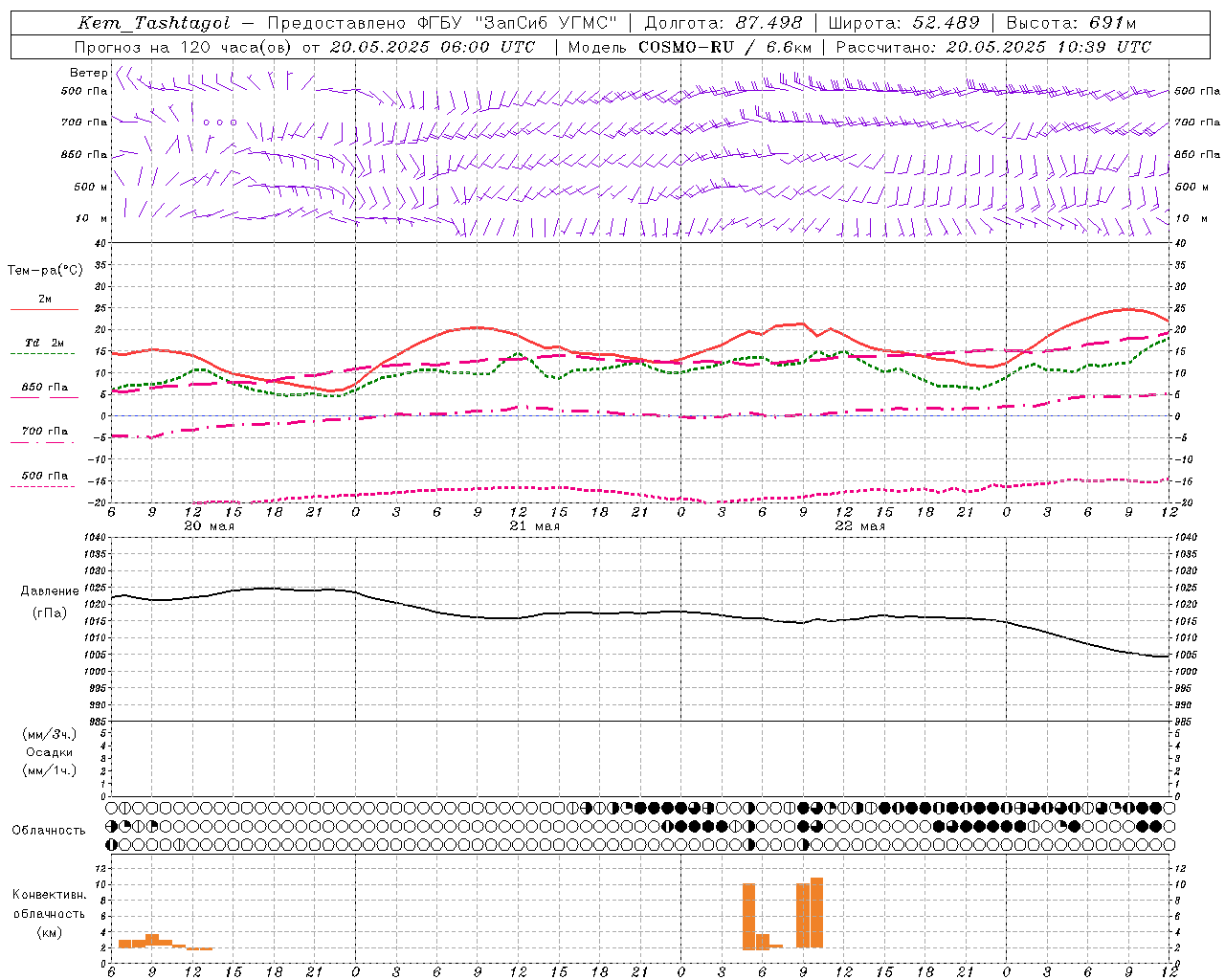
Task: Click the 500 м wind level label on the left
Action: tap(91, 187)
